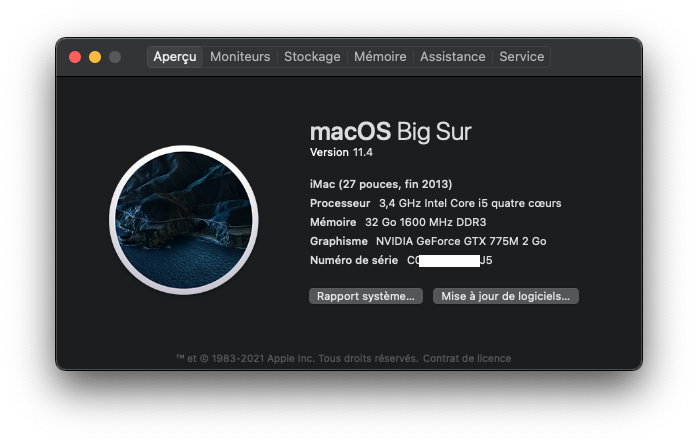Minimize the window with the yellow button

(95, 57)
